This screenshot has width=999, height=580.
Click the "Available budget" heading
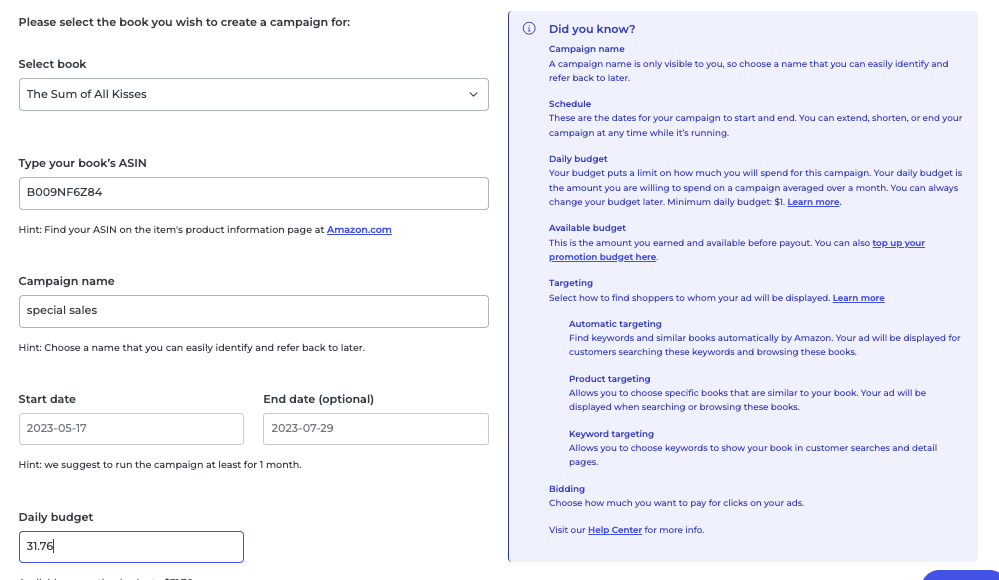tap(587, 228)
